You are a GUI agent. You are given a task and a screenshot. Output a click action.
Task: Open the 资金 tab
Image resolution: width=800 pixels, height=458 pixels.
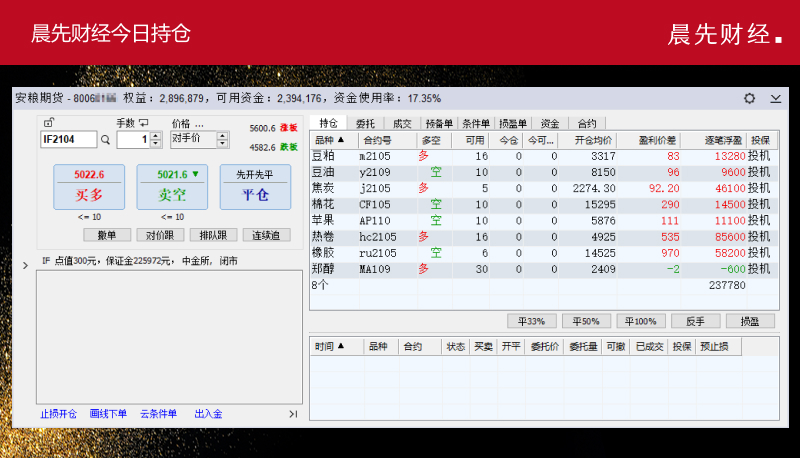pyautogui.click(x=549, y=123)
